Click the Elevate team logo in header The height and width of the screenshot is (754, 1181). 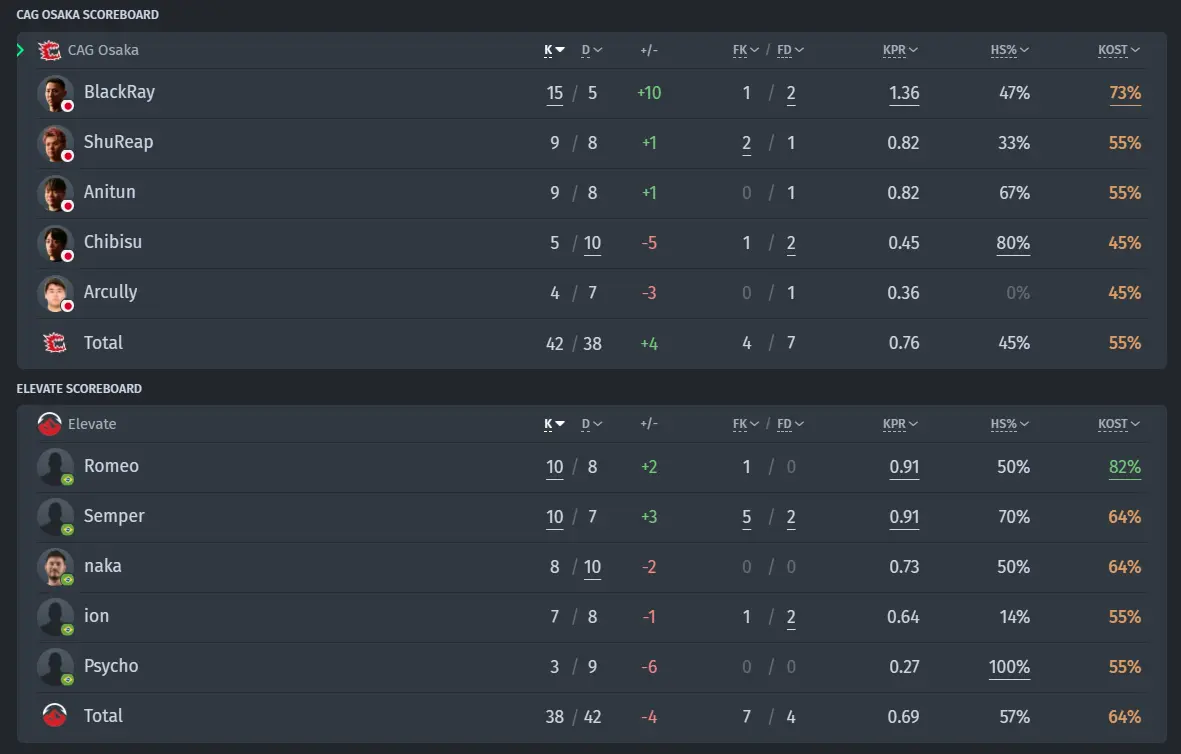50,424
